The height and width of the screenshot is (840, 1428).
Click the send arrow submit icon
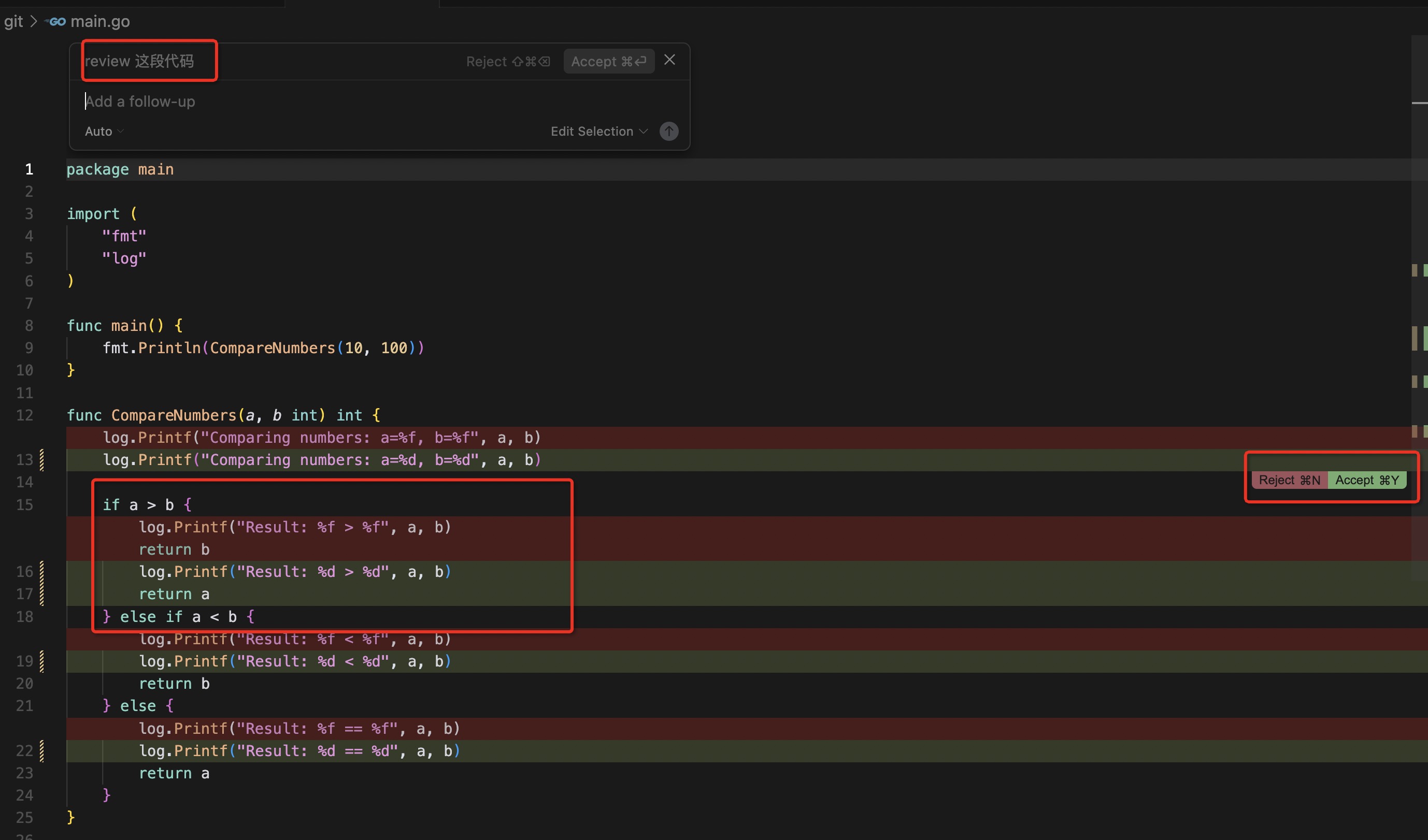click(669, 132)
